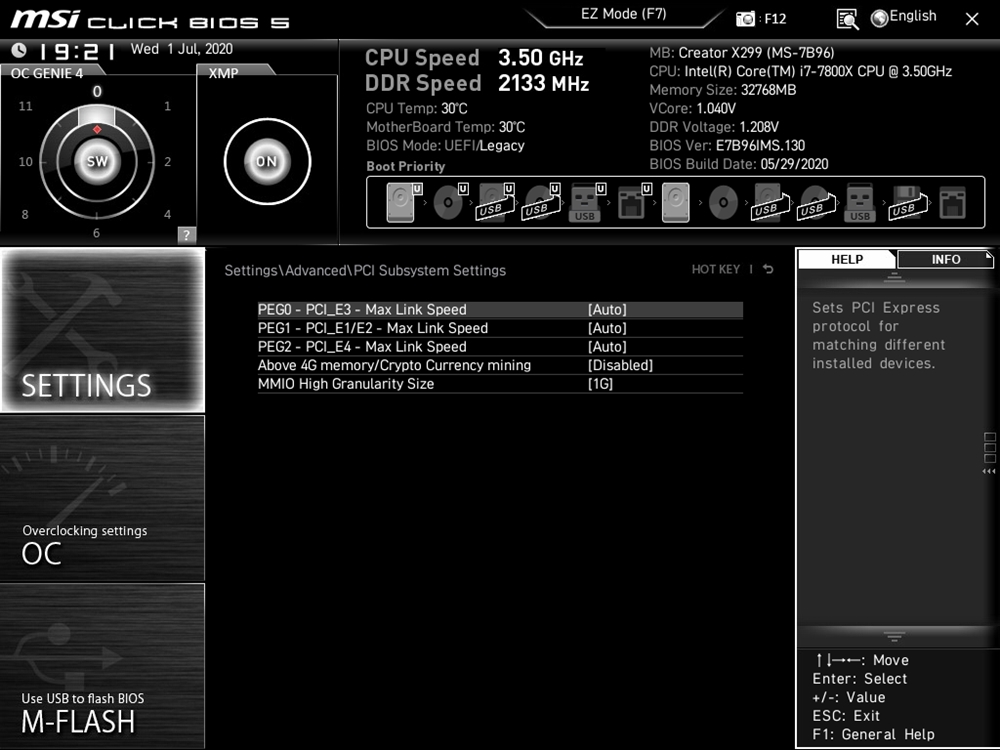The height and width of the screenshot is (750, 1000).
Task: Open the OC Genie question mark help
Action: coord(186,235)
